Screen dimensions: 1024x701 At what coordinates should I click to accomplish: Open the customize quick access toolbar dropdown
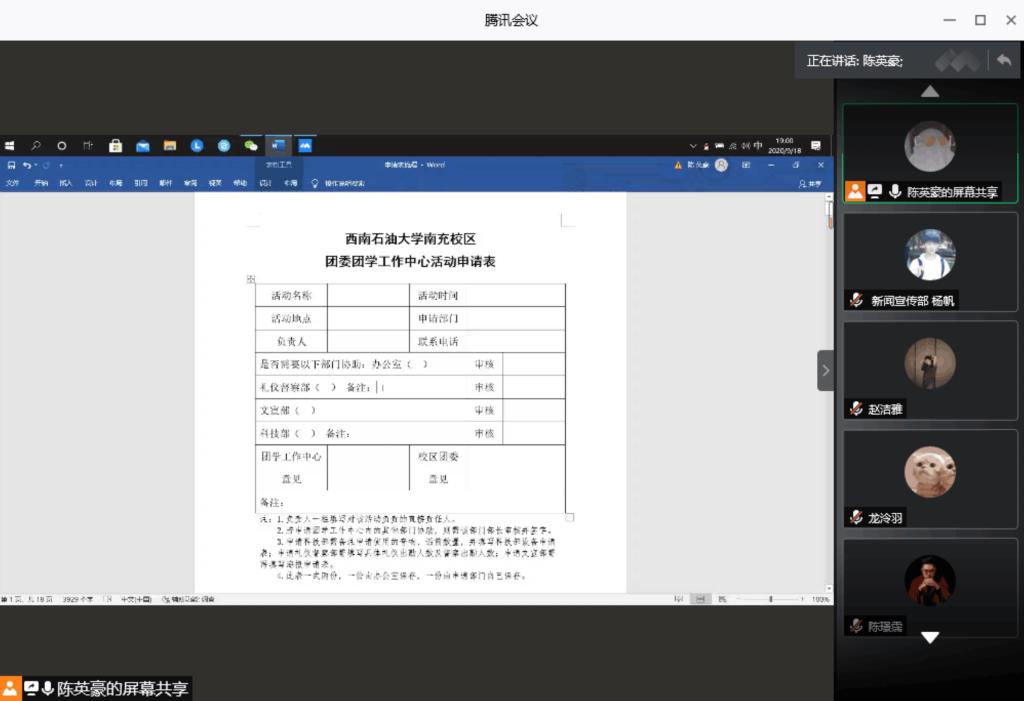click(60, 165)
